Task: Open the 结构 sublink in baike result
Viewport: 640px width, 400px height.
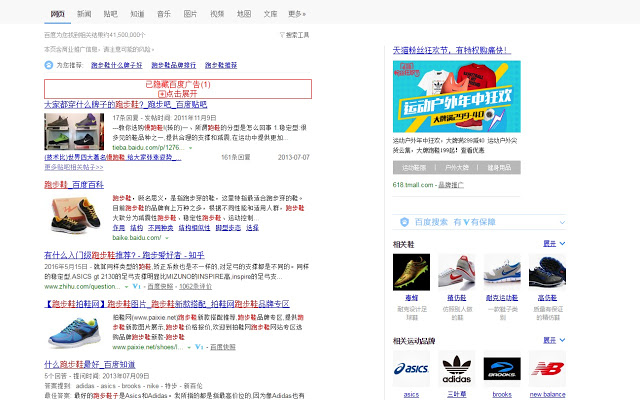Action: click(136, 228)
